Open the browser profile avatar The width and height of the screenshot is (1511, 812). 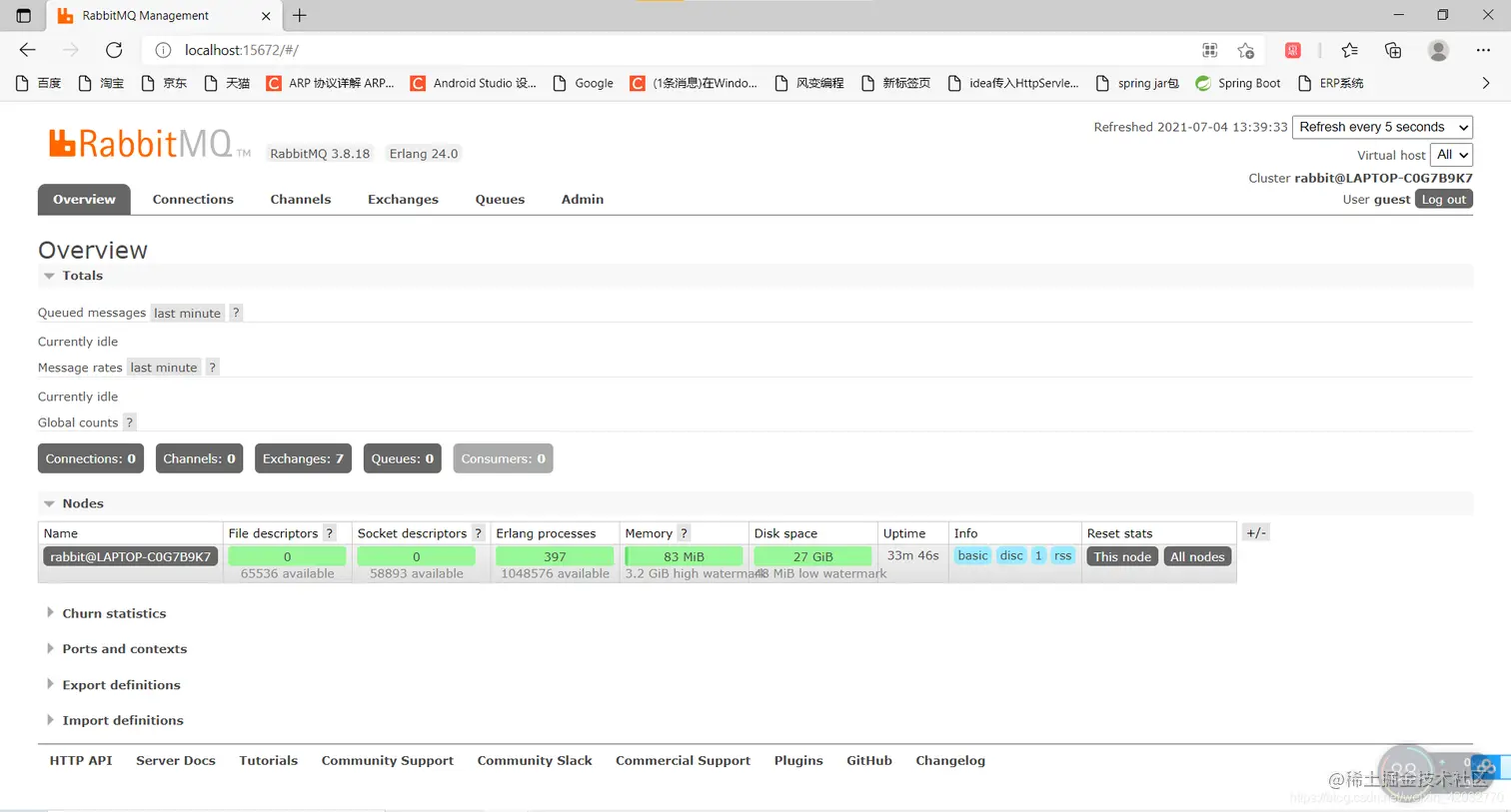click(1438, 50)
